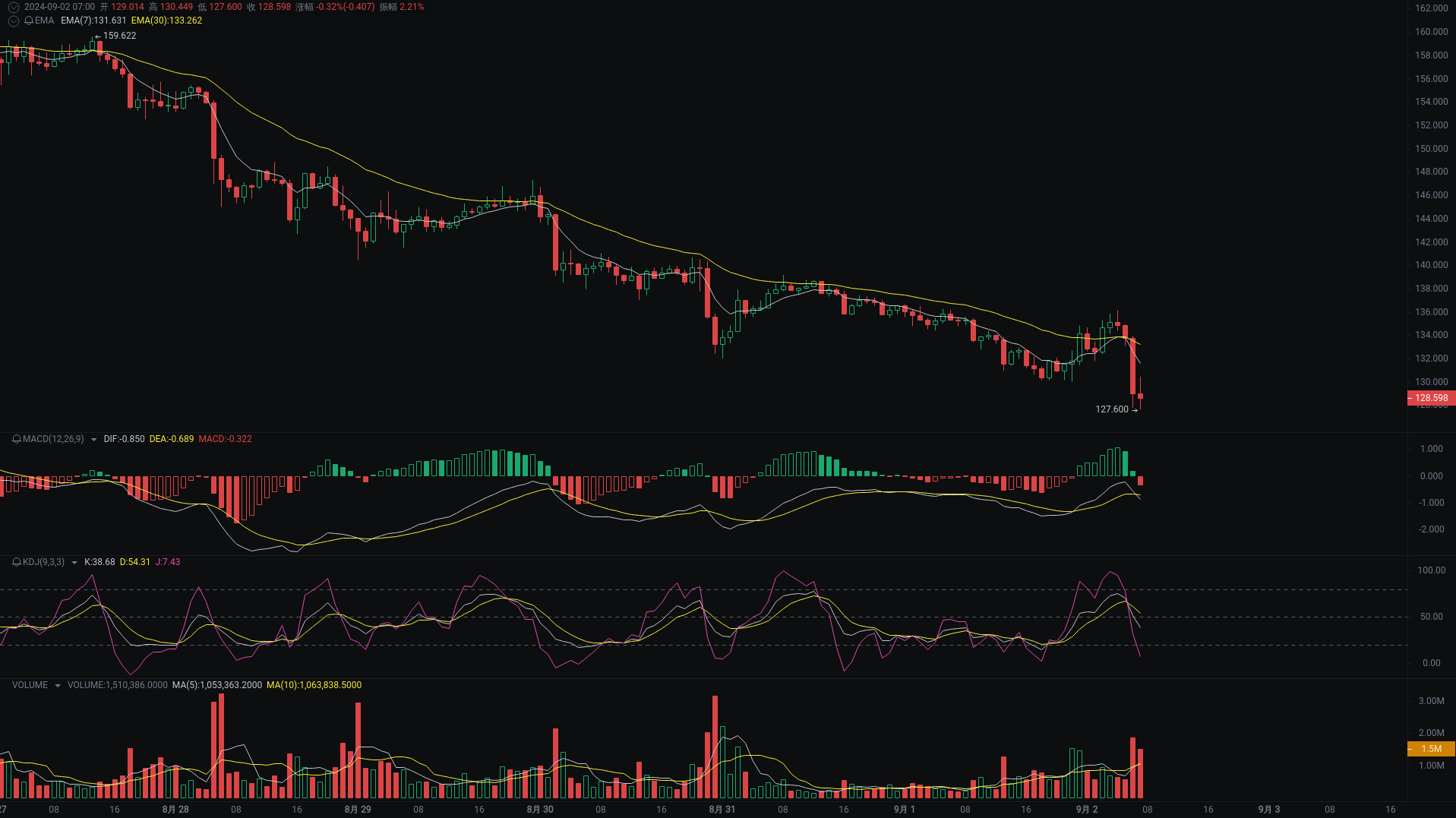Select the 8月28 date on the time axis
1456x818 pixels.
pos(175,810)
